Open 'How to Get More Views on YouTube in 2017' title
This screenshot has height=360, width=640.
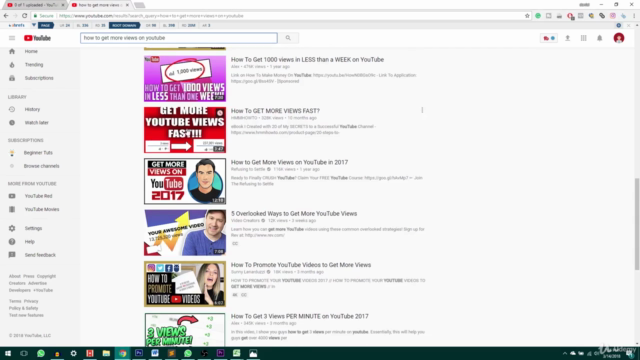289,162
